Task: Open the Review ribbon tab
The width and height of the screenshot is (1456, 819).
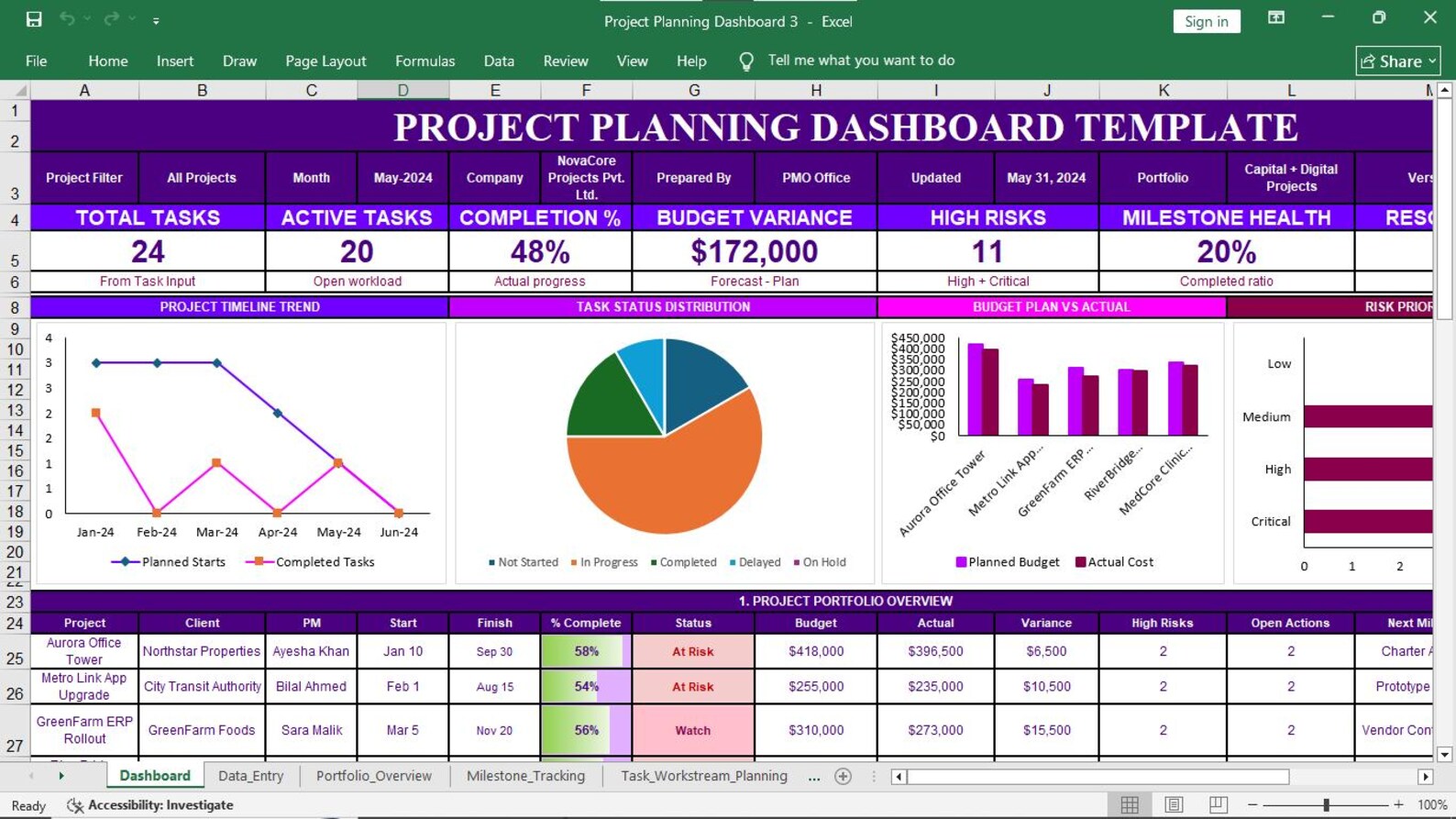Action: [x=566, y=61]
